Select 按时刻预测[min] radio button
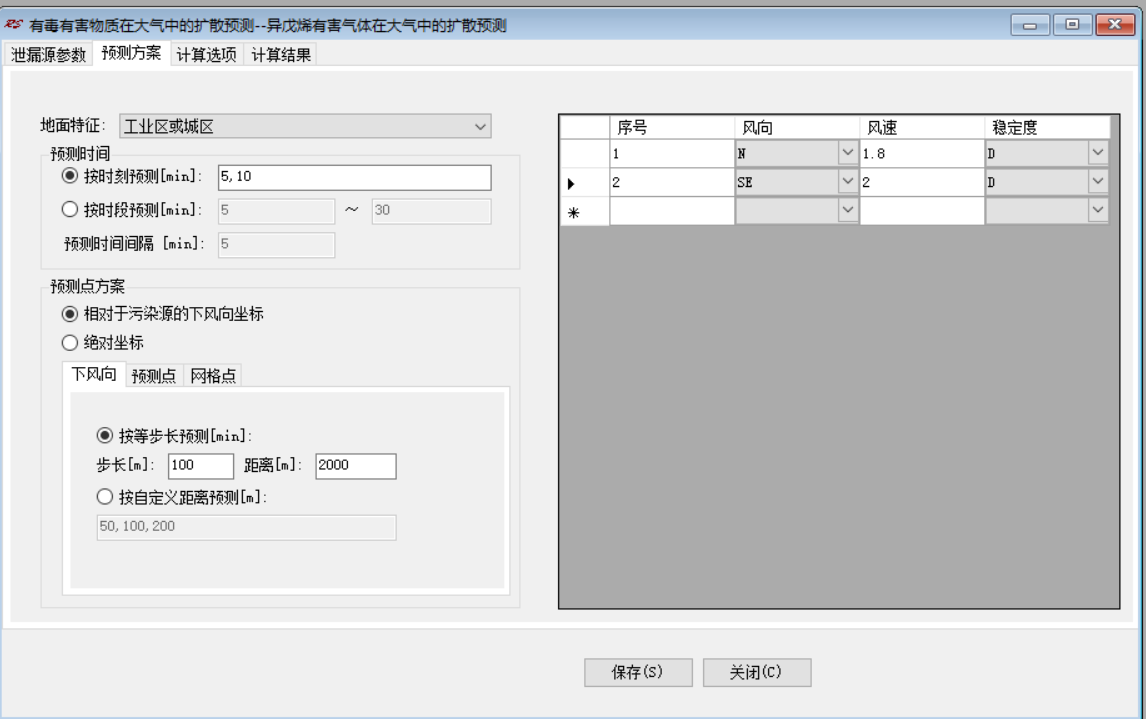 pyautogui.click(x=70, y=176)
